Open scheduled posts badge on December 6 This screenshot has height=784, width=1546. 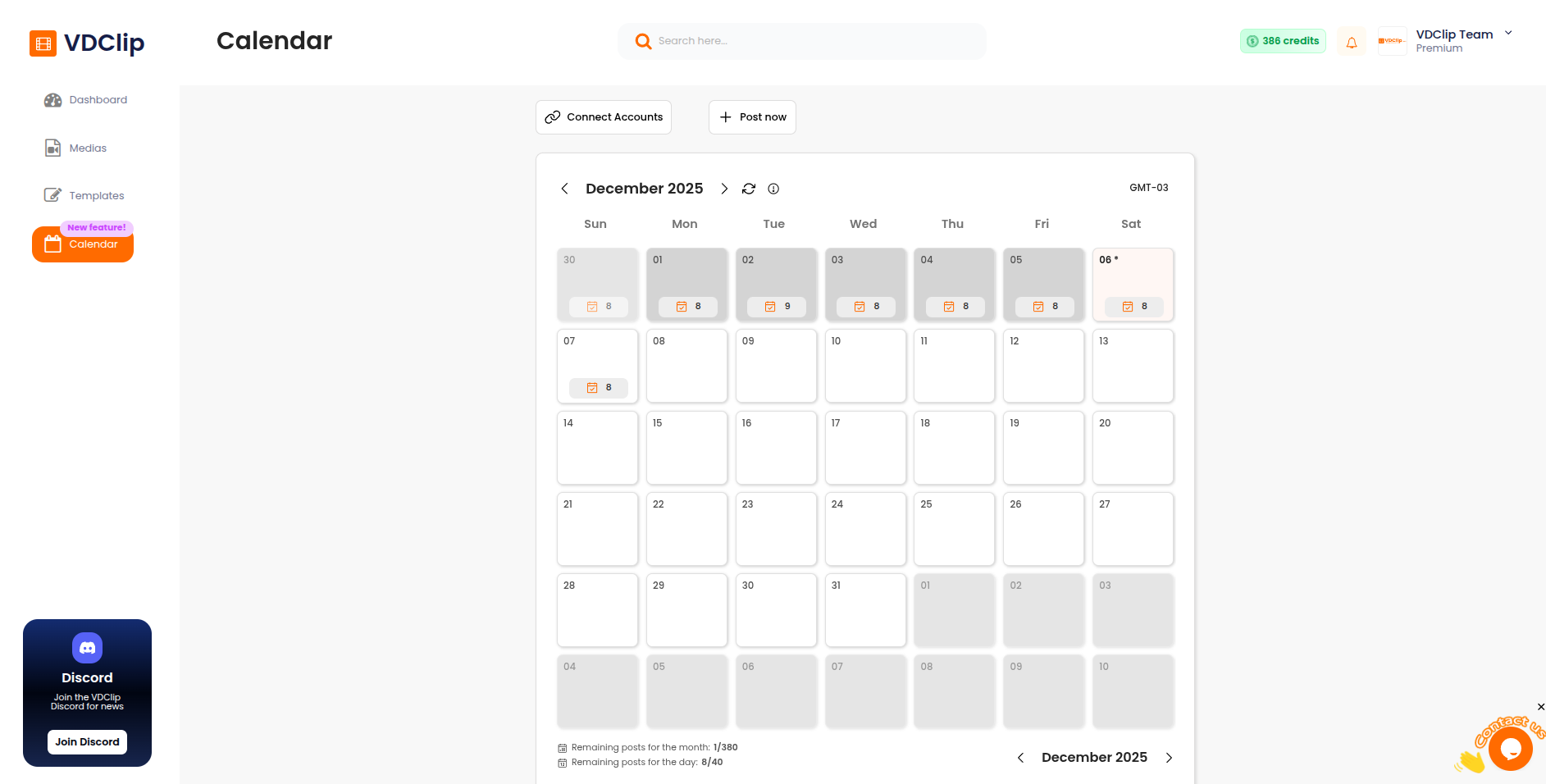pyautogui.click(x=1133, y=306)
